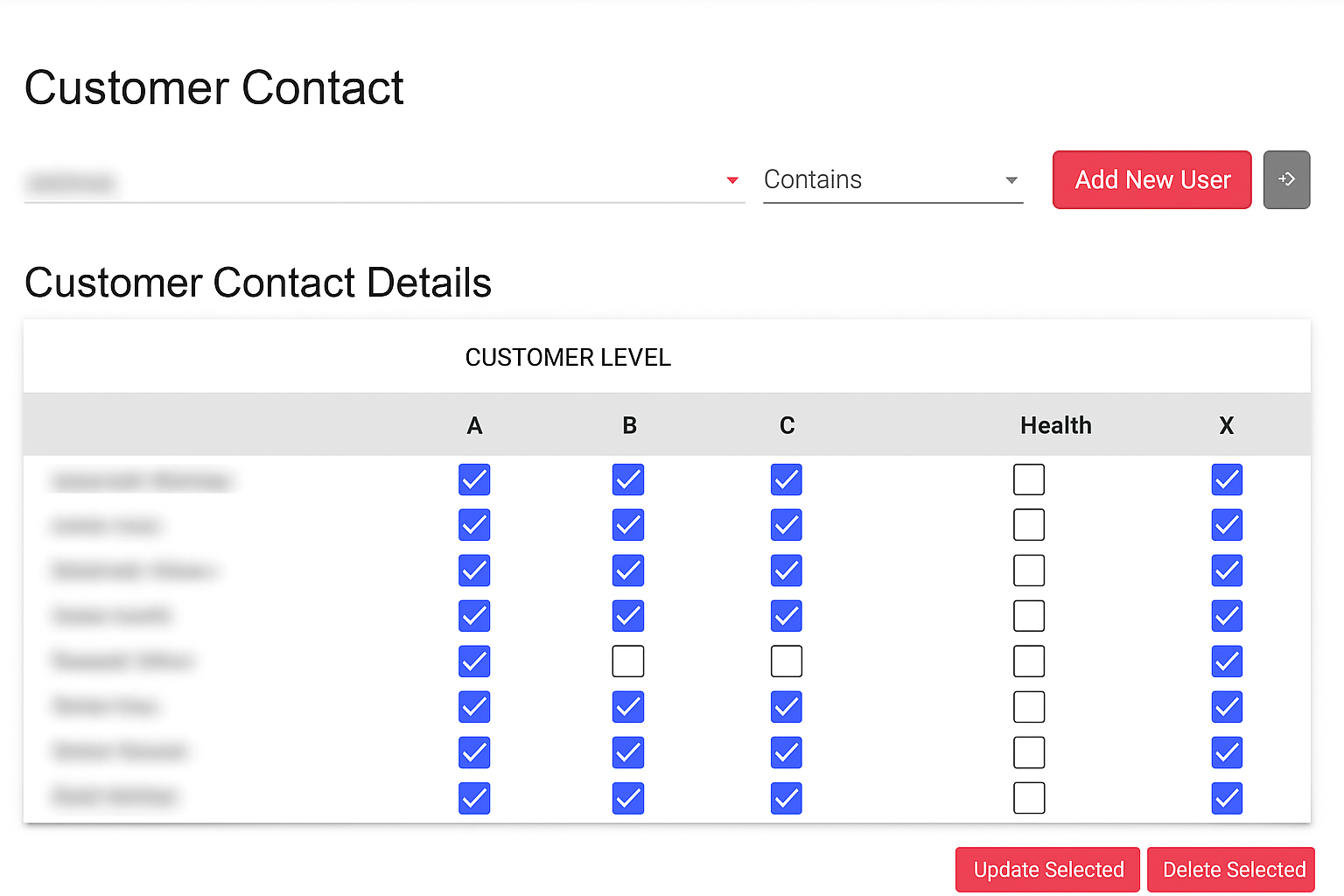The image size is (1344, 896).
Task: Tick the Health checkbox in the last row
Action: click(x=1029, y=798)
